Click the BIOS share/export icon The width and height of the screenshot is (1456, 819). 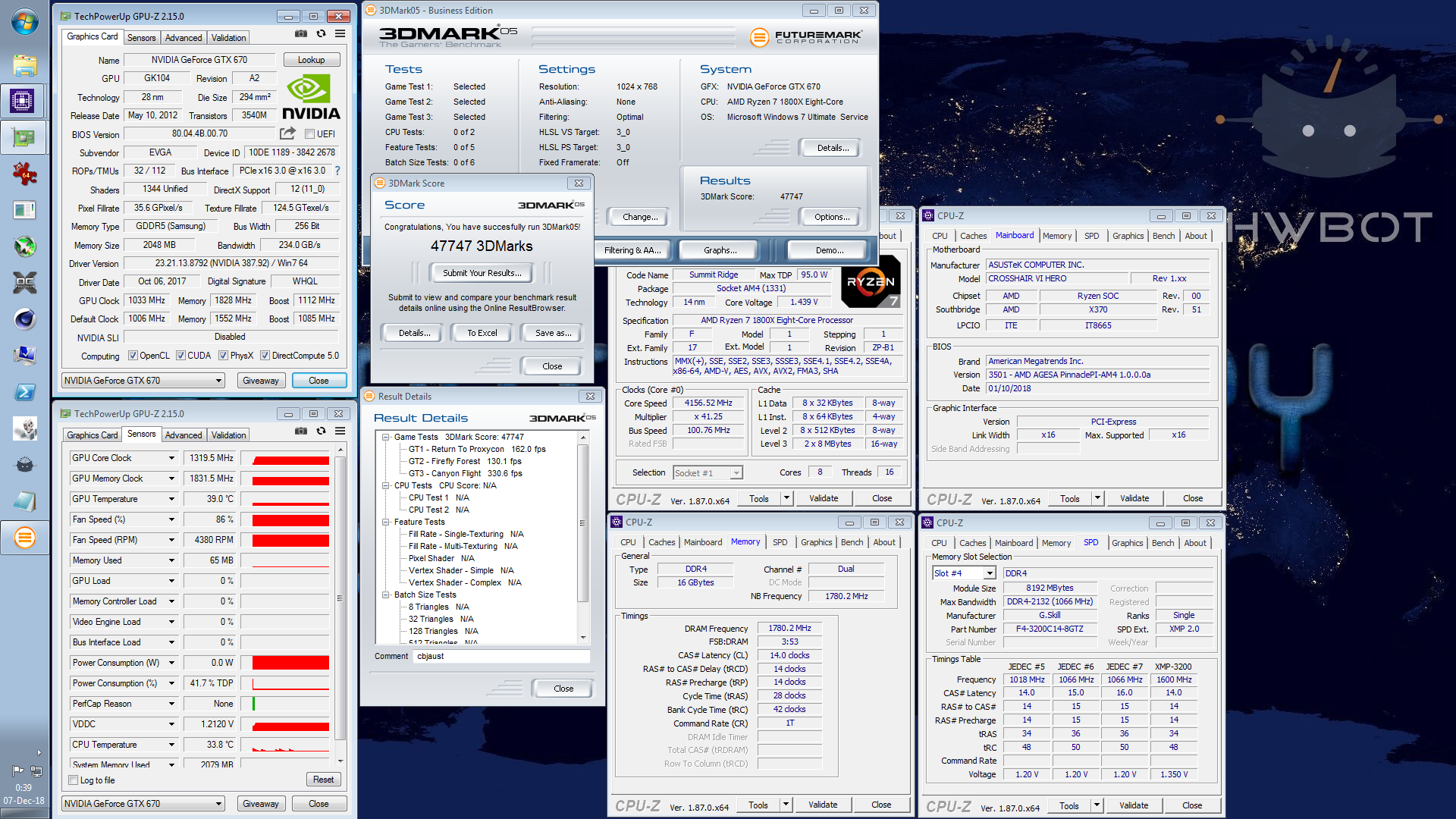(287, 133)
